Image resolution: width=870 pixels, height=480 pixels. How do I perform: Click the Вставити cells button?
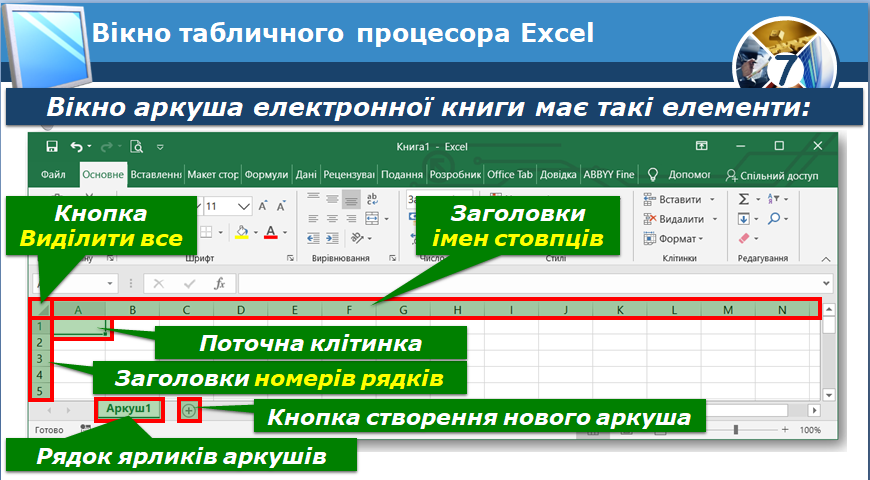tap(679, 199)
